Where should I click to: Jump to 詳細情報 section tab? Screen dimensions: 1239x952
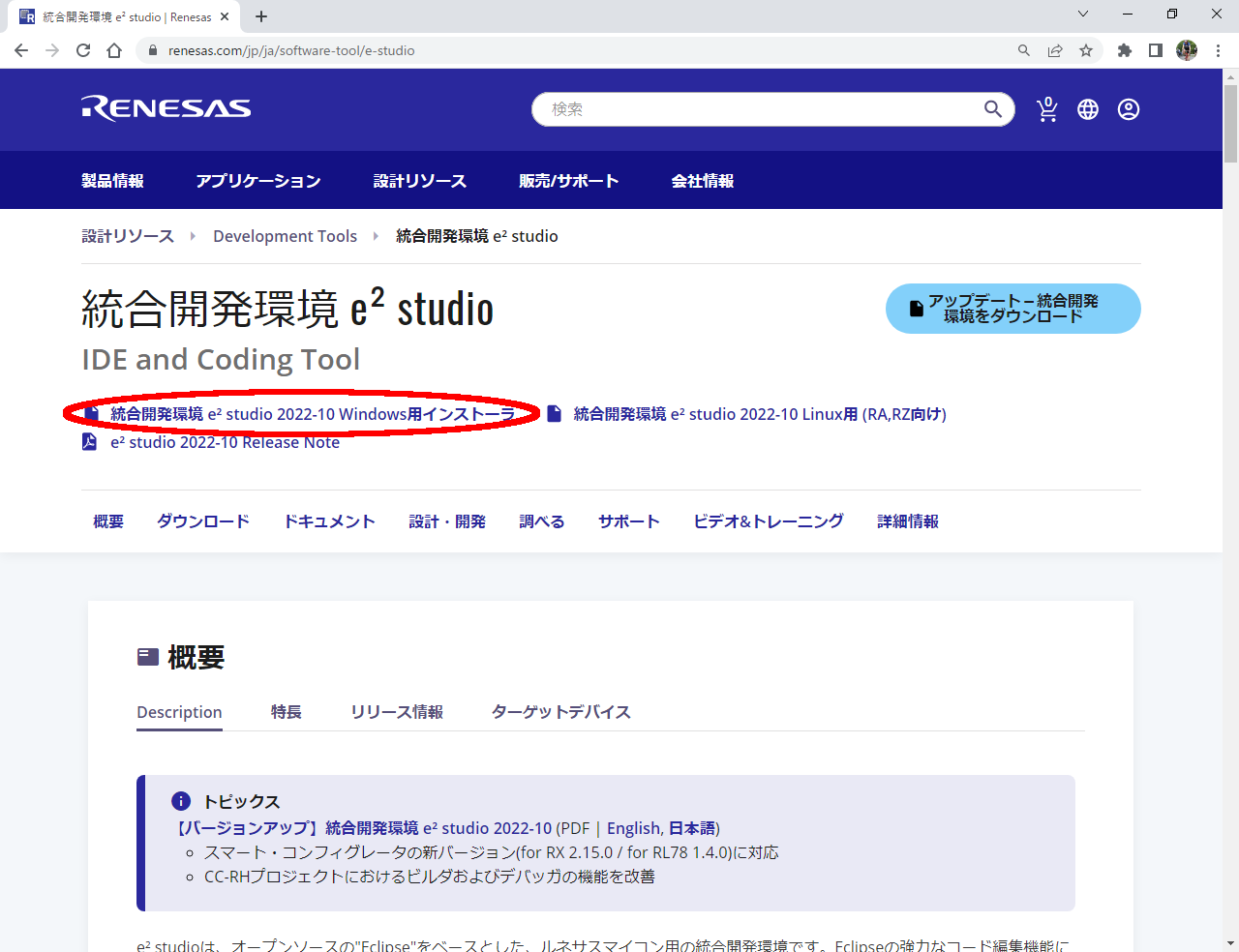(x=908, y=521)
